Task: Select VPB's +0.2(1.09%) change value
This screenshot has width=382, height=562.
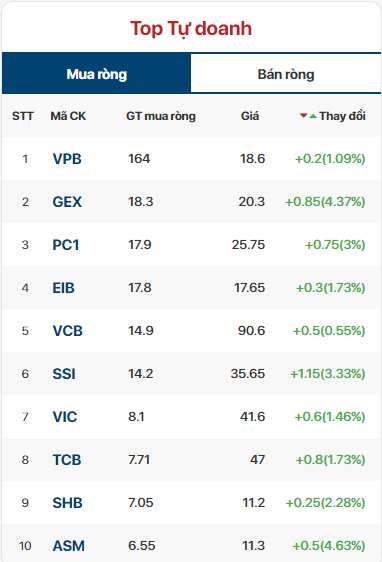Action: click(x=330, y=158)
